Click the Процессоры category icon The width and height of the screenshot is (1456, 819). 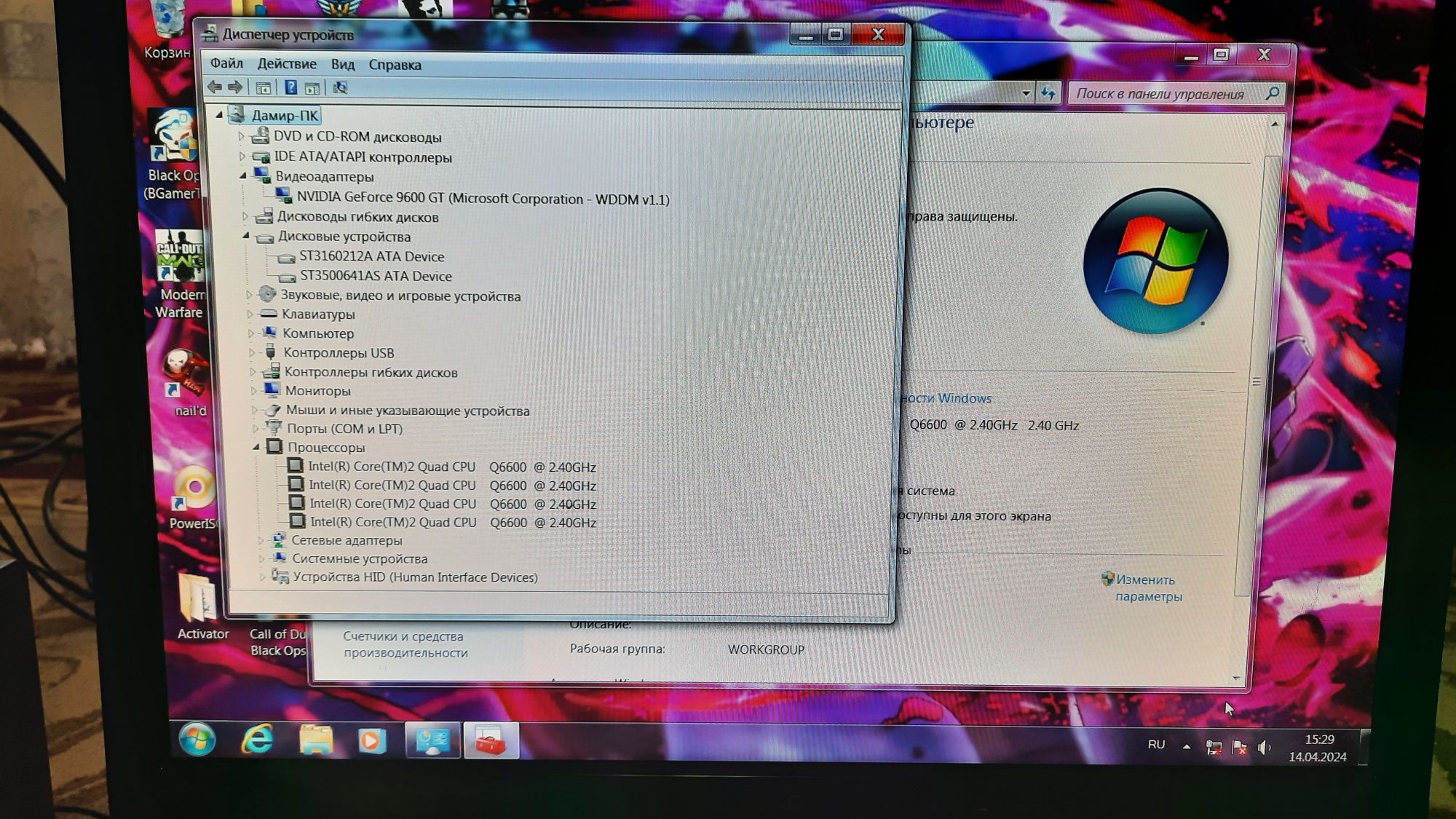pos(274,446)
